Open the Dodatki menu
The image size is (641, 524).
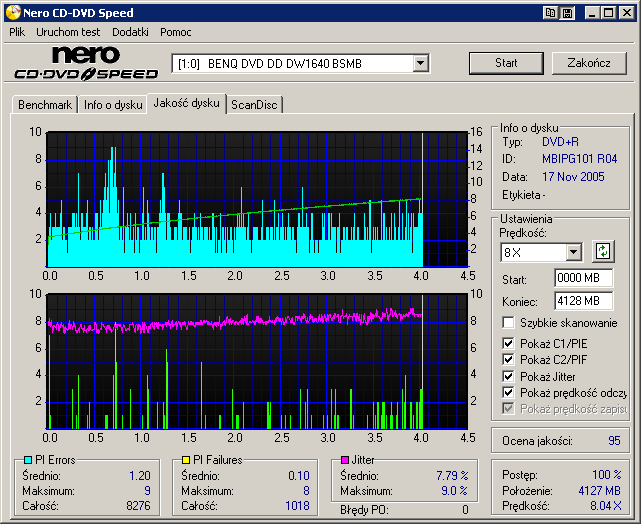pos(130,32)
